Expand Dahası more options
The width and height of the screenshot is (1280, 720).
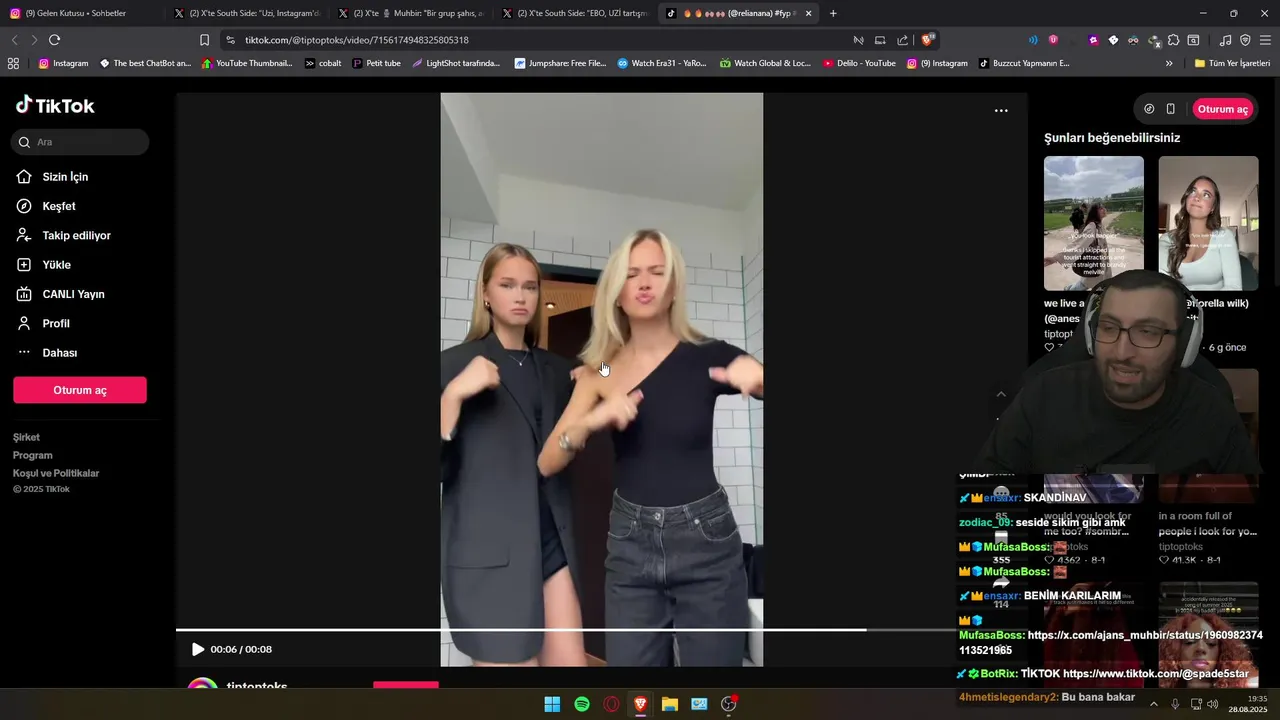click(46, 353)
